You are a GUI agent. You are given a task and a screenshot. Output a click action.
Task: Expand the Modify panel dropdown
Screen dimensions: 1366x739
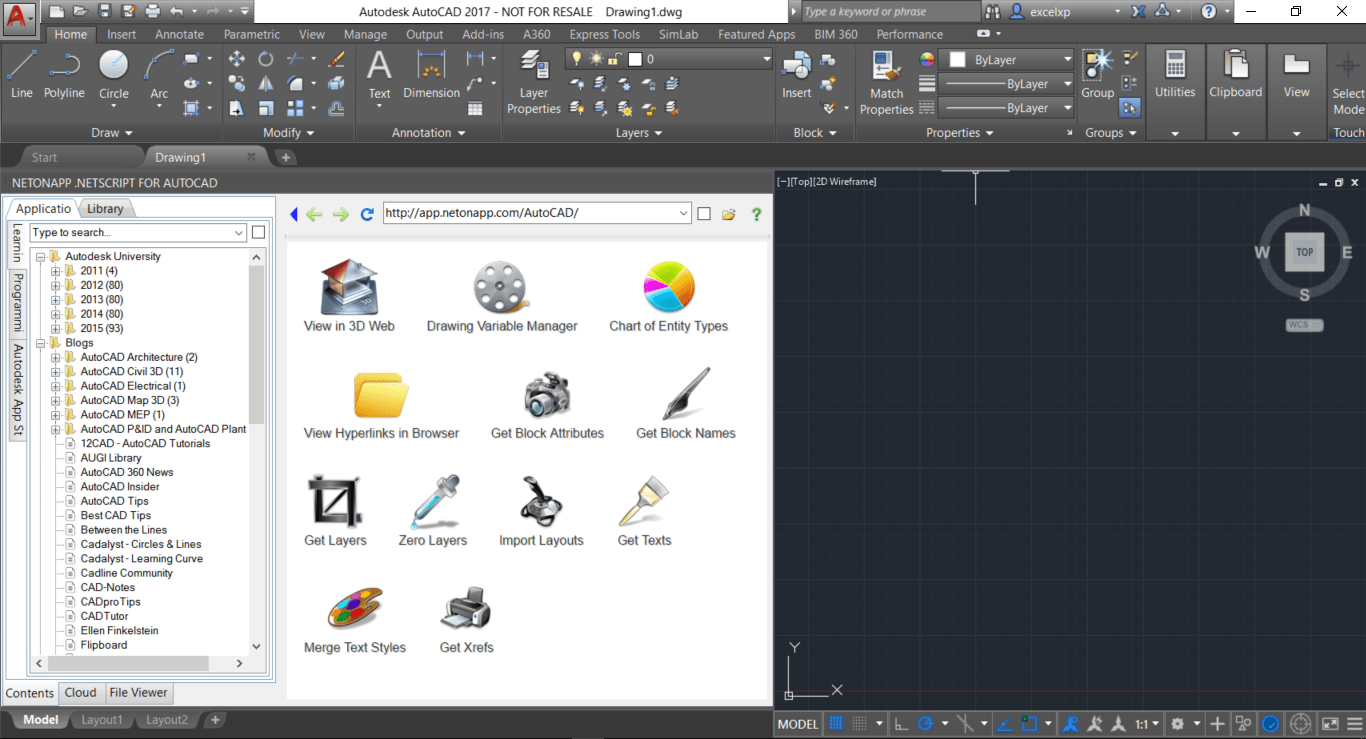click(289, 133)
